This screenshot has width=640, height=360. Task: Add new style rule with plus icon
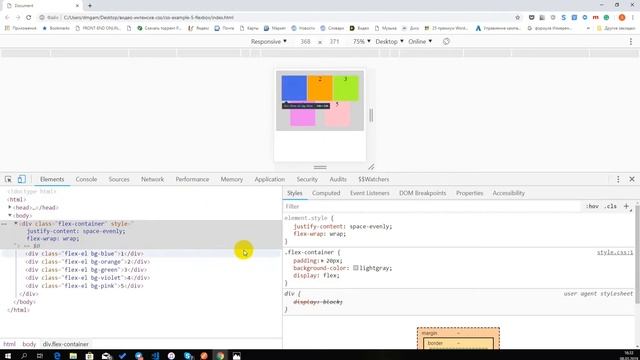pyautogui.click(x=626, y=207)
